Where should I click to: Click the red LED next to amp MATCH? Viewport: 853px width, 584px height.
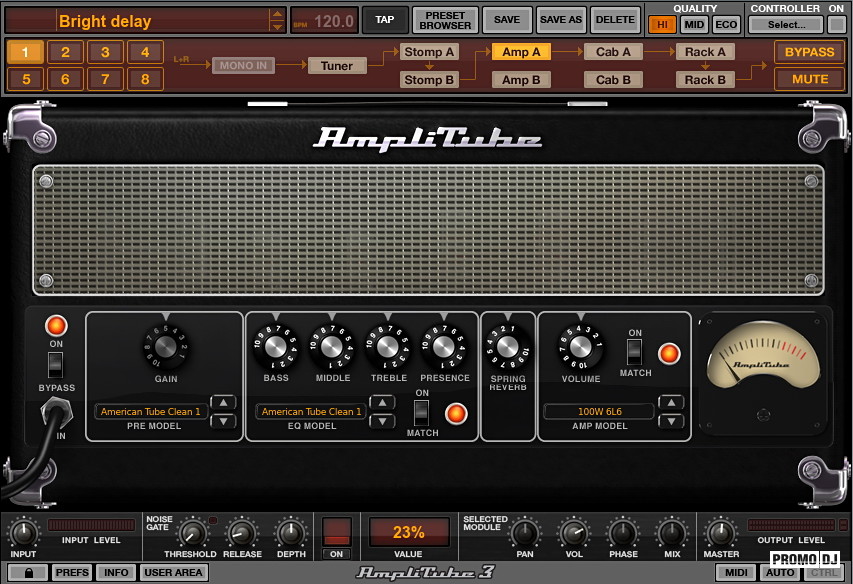[x=668, y=353]
